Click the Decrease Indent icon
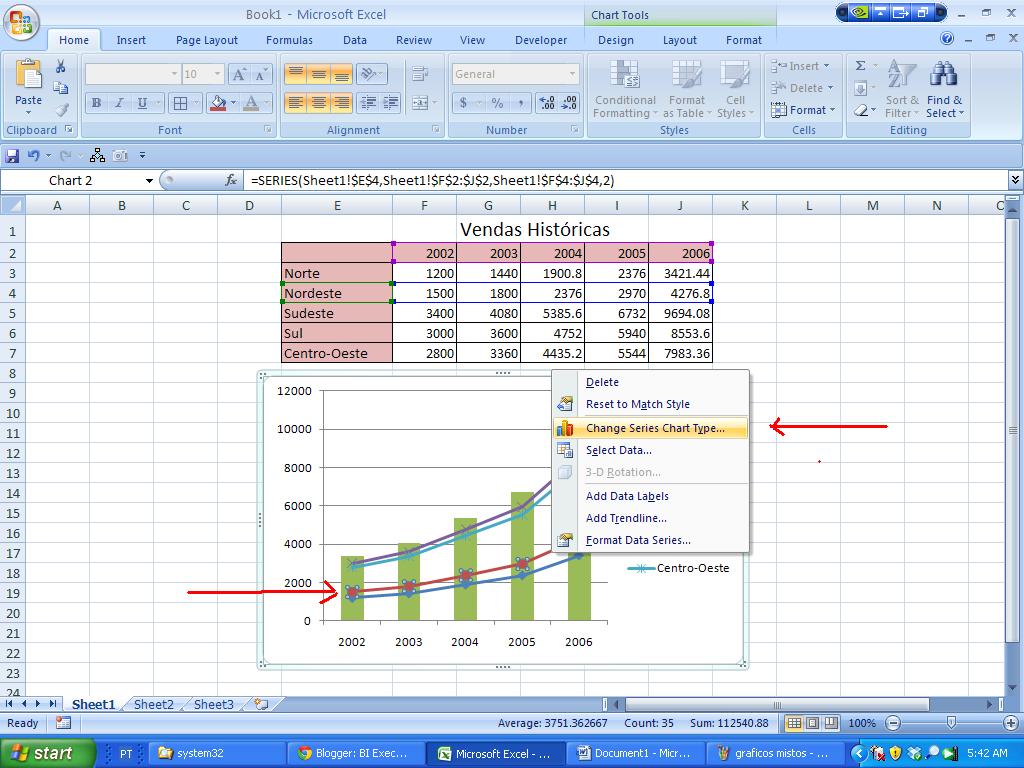Screen dimensions: 1024x768 pyautogui.click(x=368, y=103)
